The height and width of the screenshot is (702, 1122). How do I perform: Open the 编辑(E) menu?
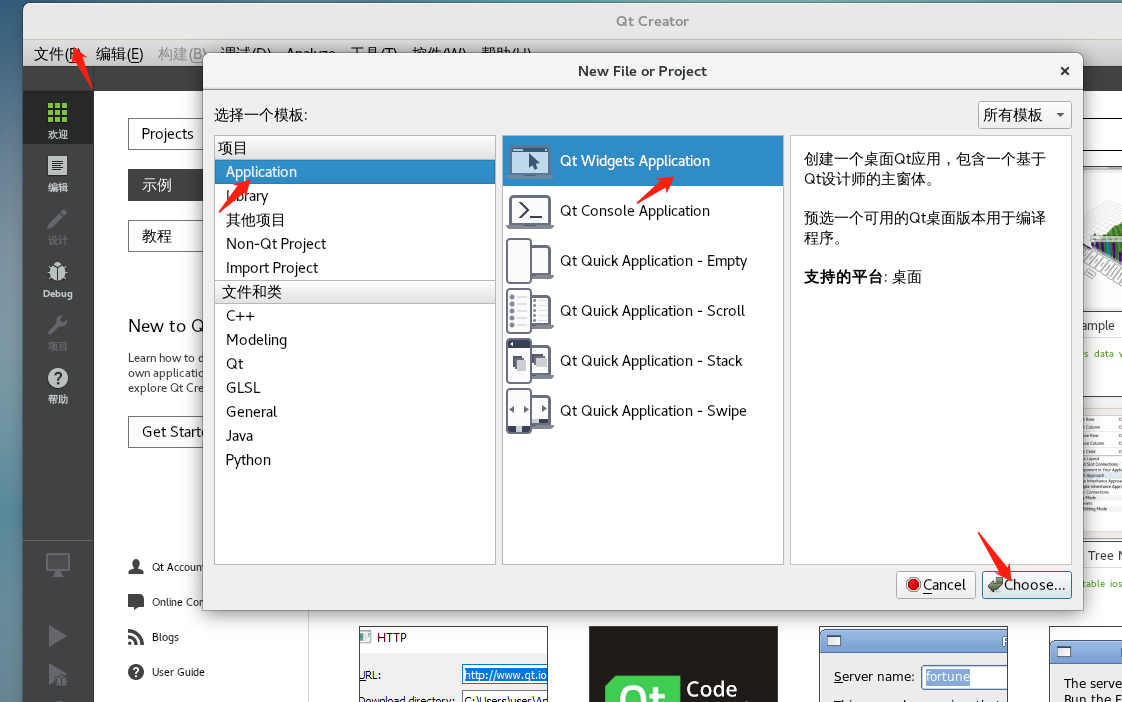point(119,54)
